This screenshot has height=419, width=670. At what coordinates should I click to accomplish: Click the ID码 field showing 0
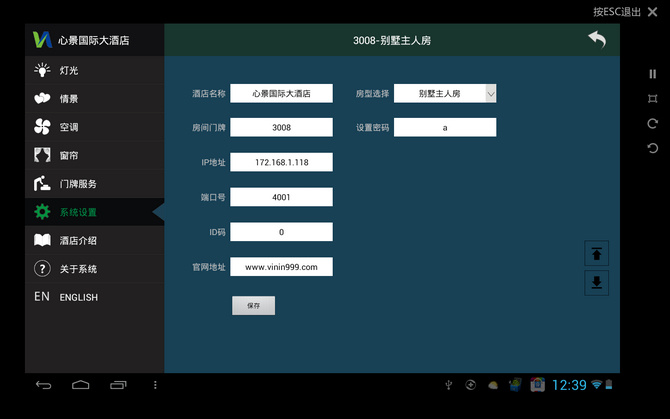pos(281,232)
